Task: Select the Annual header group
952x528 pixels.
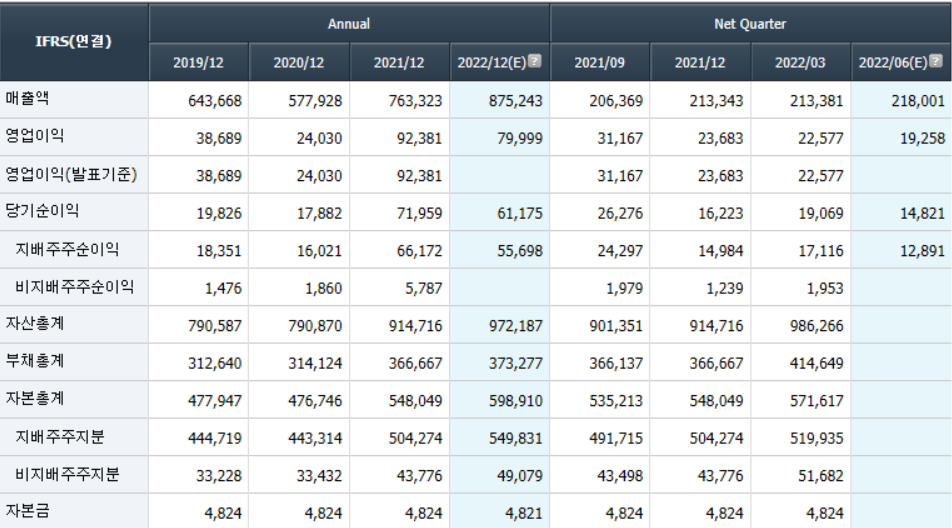Action: (x=349, y=24)
